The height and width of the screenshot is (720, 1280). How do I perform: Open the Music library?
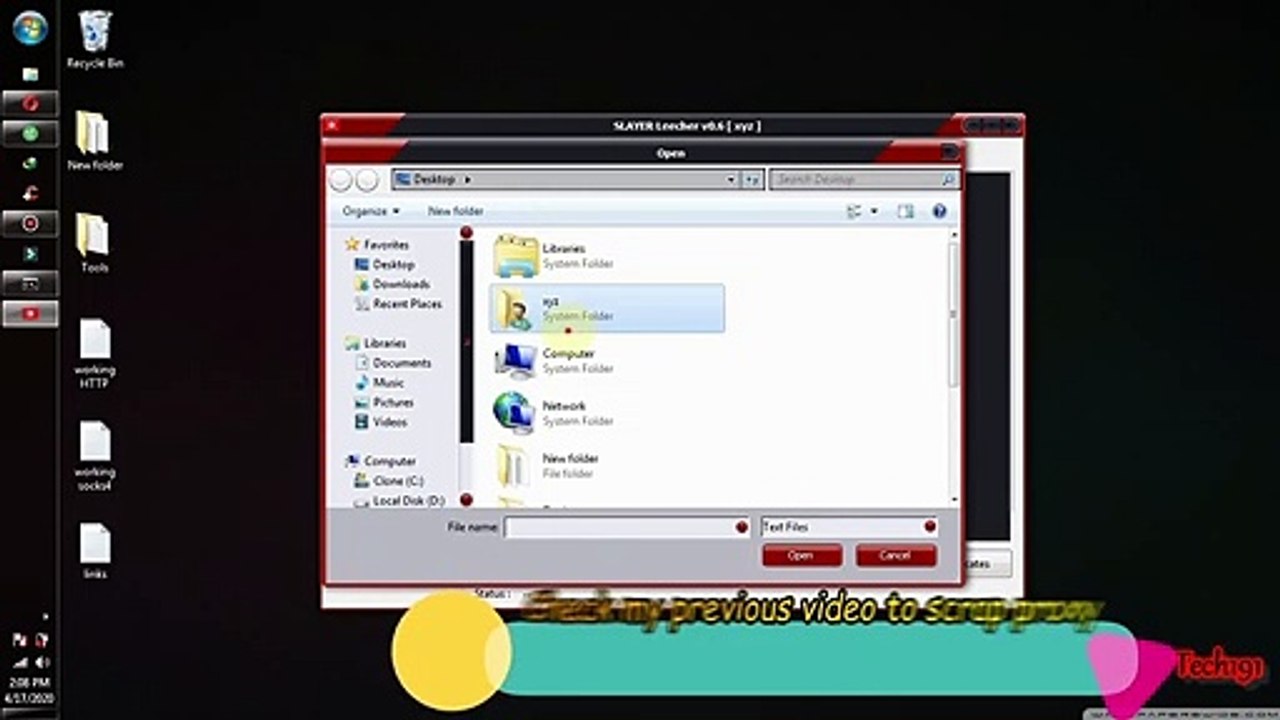[x=380, y=383]
